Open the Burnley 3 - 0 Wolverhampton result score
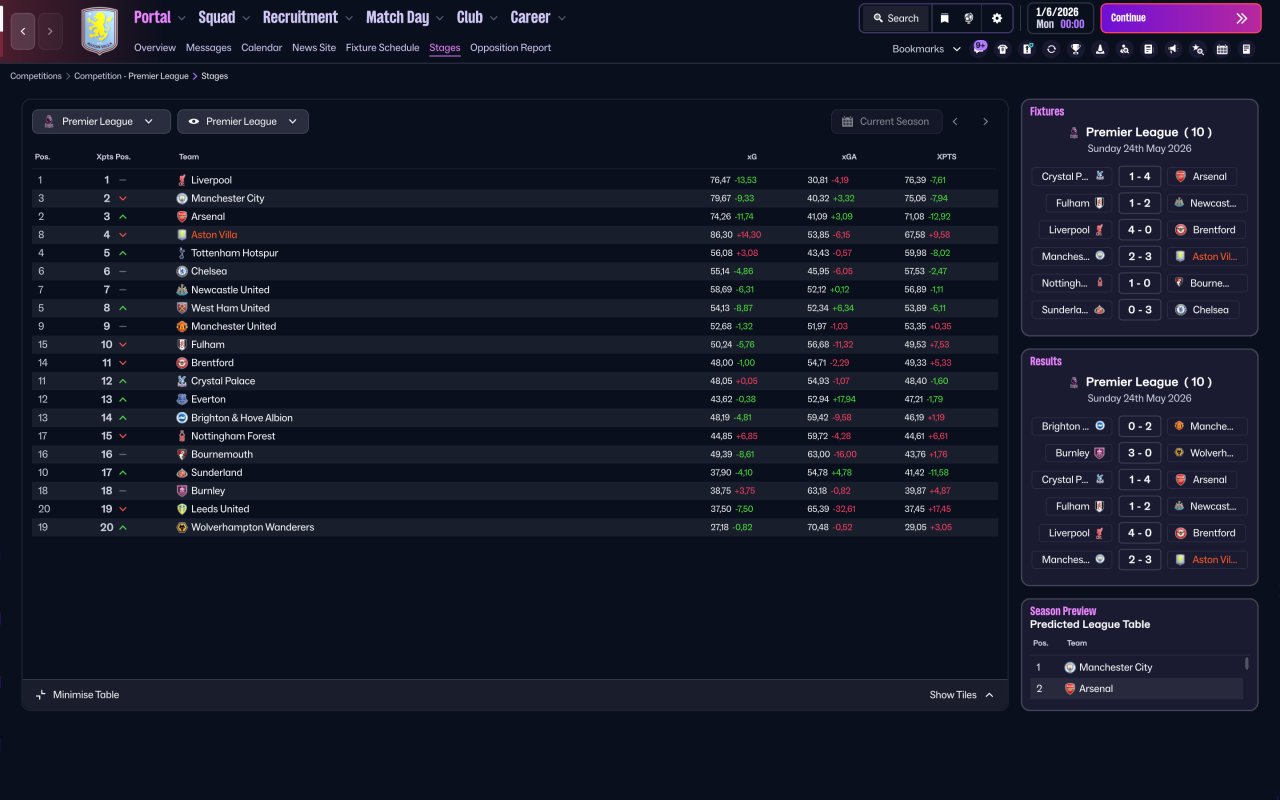The height and width of the screenshot is (800, 1280). [x=1140, y=453]
